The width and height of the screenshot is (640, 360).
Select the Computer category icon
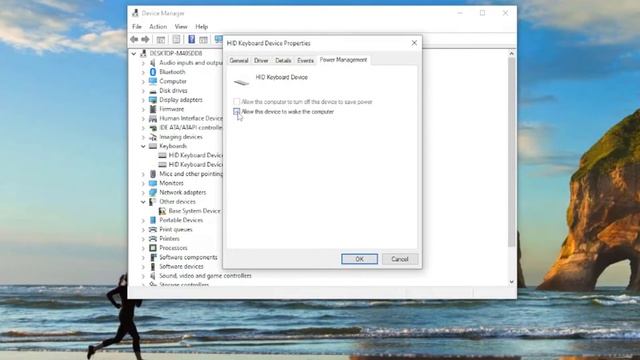153,81
